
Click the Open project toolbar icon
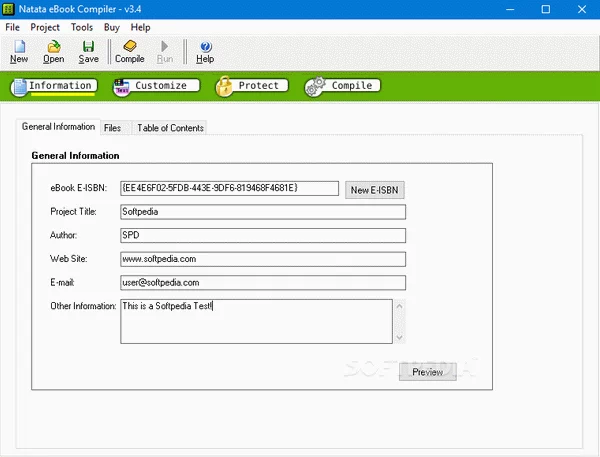coord(54,52)
